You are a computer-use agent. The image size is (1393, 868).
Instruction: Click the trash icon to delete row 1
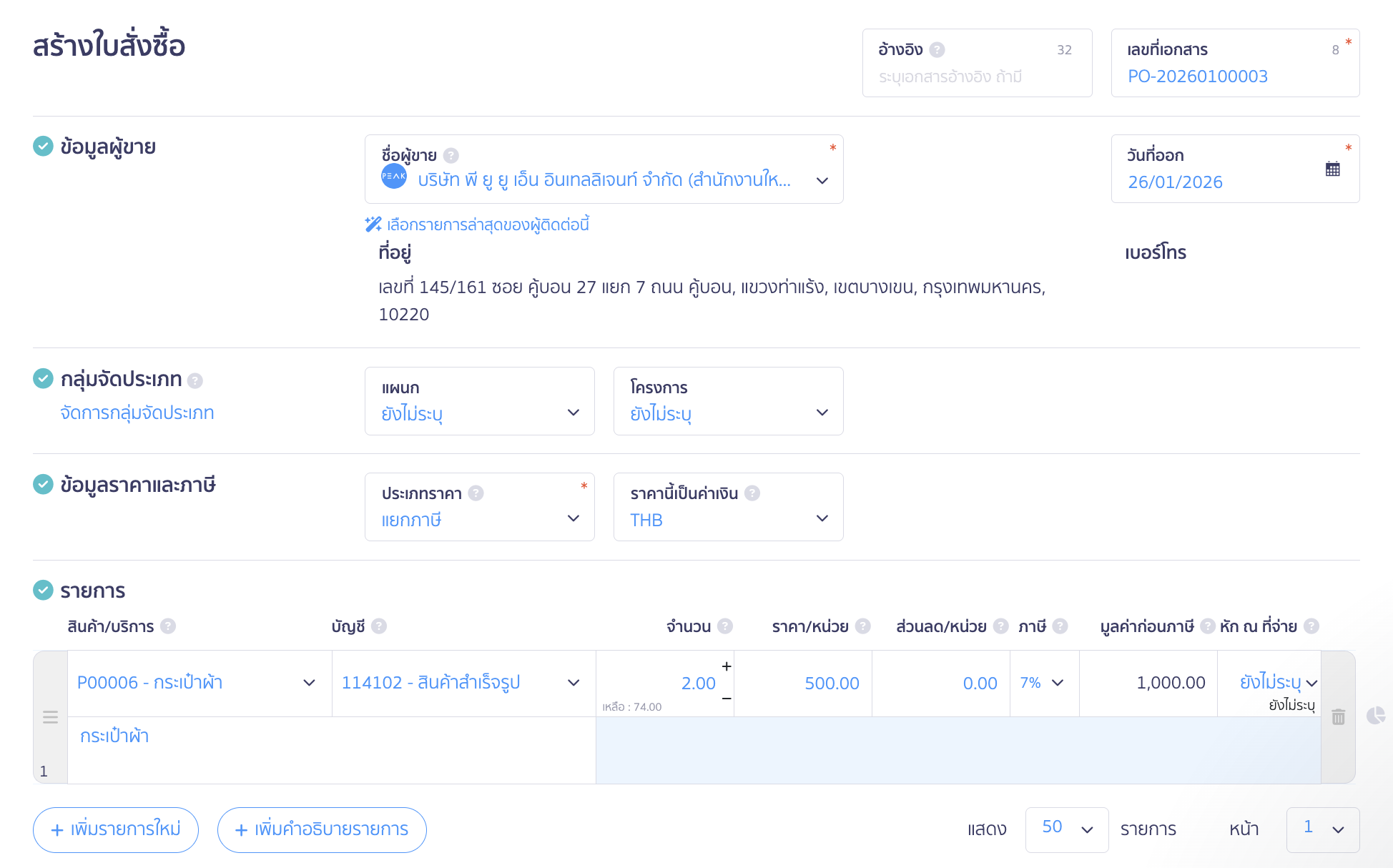pyautogui.click(x=1338, y=717)
